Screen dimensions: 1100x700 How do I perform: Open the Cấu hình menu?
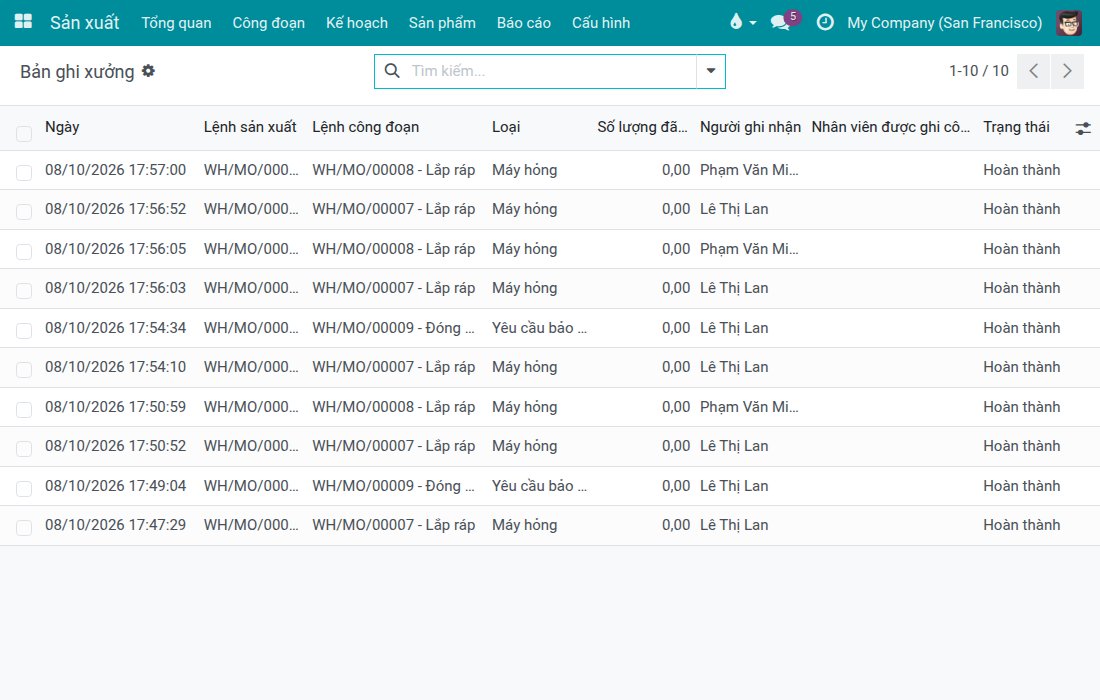tap(601, 22)
